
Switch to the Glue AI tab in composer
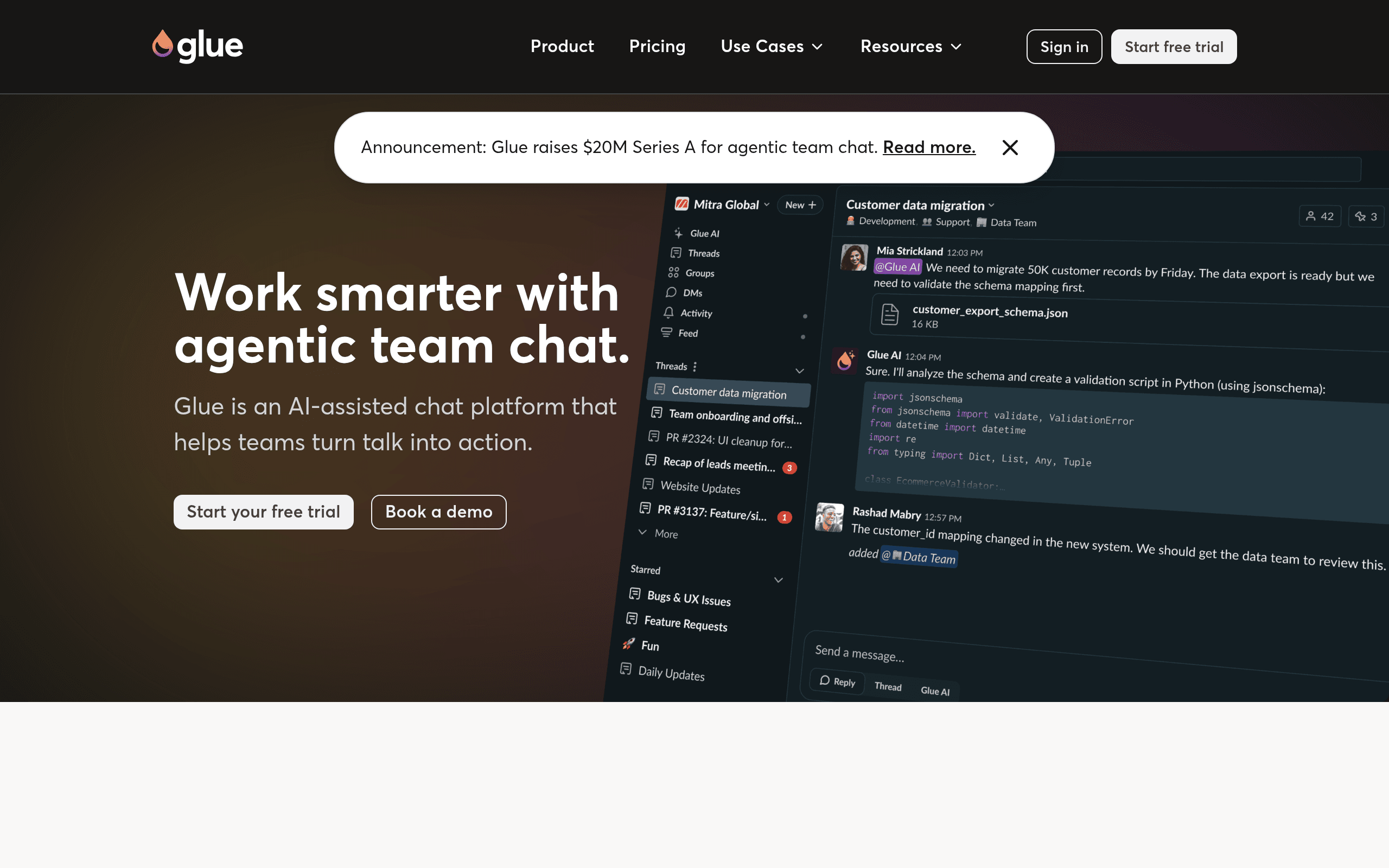(935, 691)
